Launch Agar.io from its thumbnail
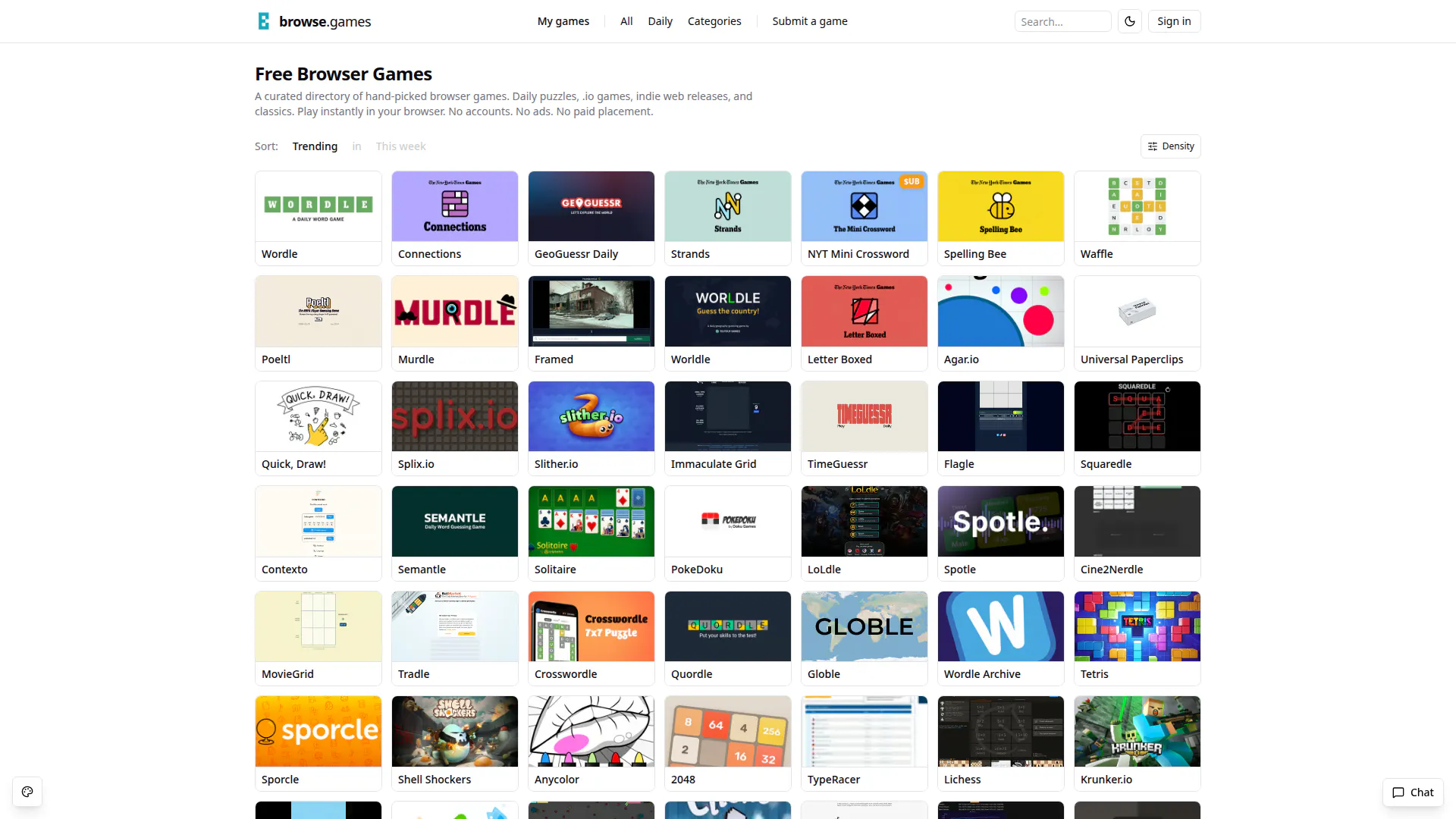The height and width of the screenshot is (819, 1456). (1001, 312)
